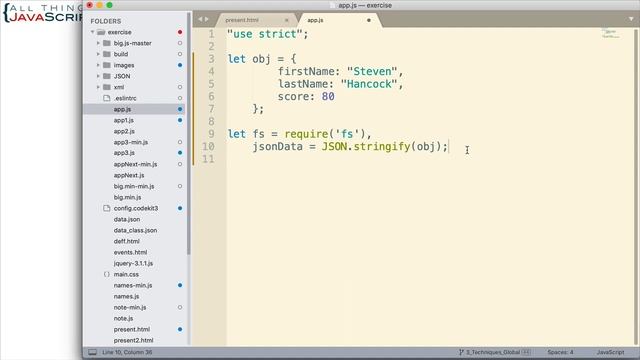Image resolution: width=640 pixels, height=360 pixels.
Task: Click the FOLDERS sidebar heading
Action: point(106,21)
